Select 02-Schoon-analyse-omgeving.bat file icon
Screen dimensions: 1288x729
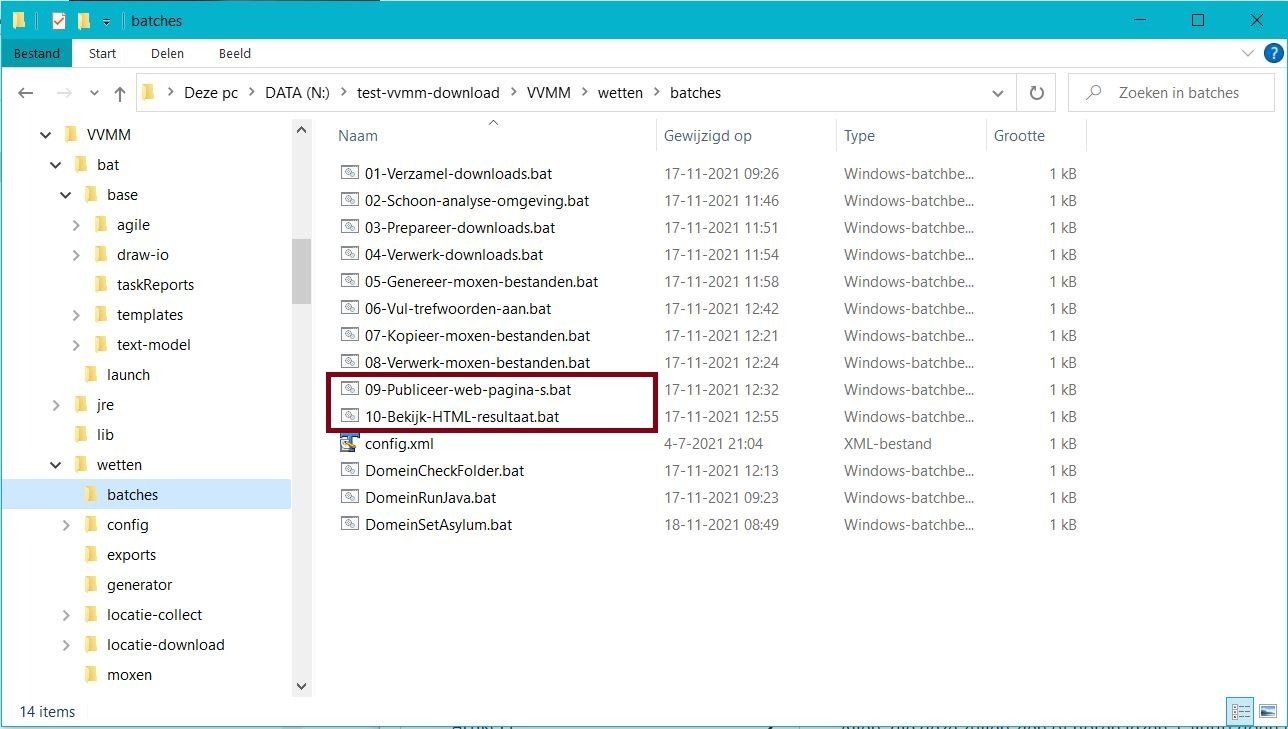[349, 200]
